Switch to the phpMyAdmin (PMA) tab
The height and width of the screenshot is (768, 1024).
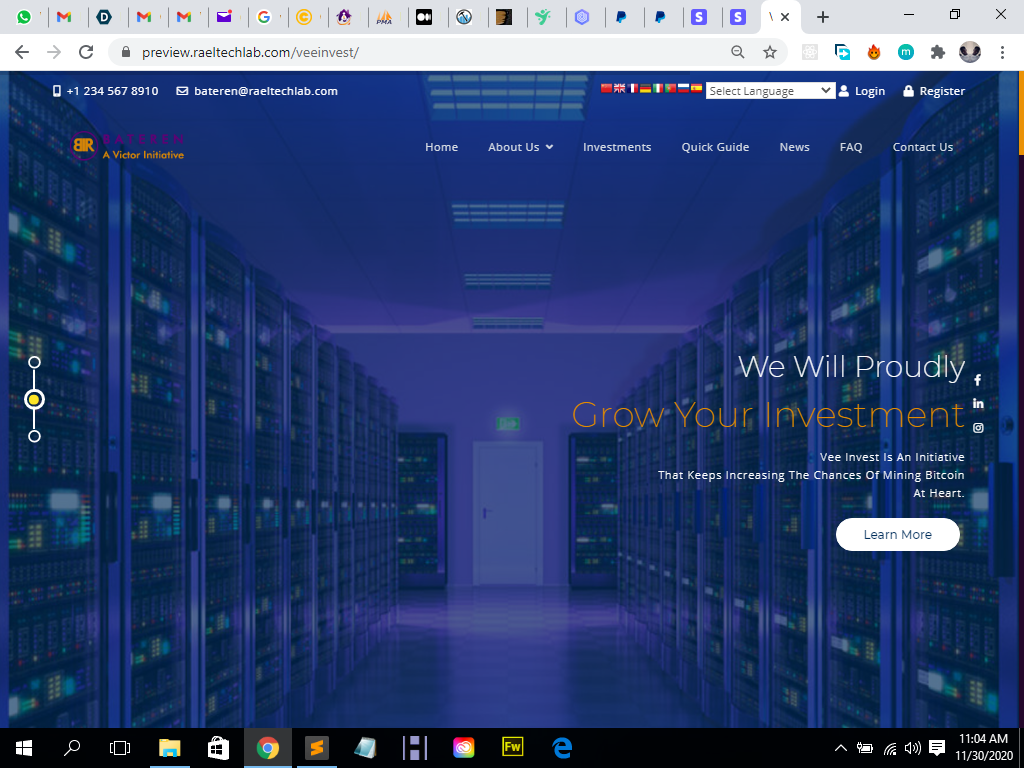pyautogui.click(x=384, y=17)
